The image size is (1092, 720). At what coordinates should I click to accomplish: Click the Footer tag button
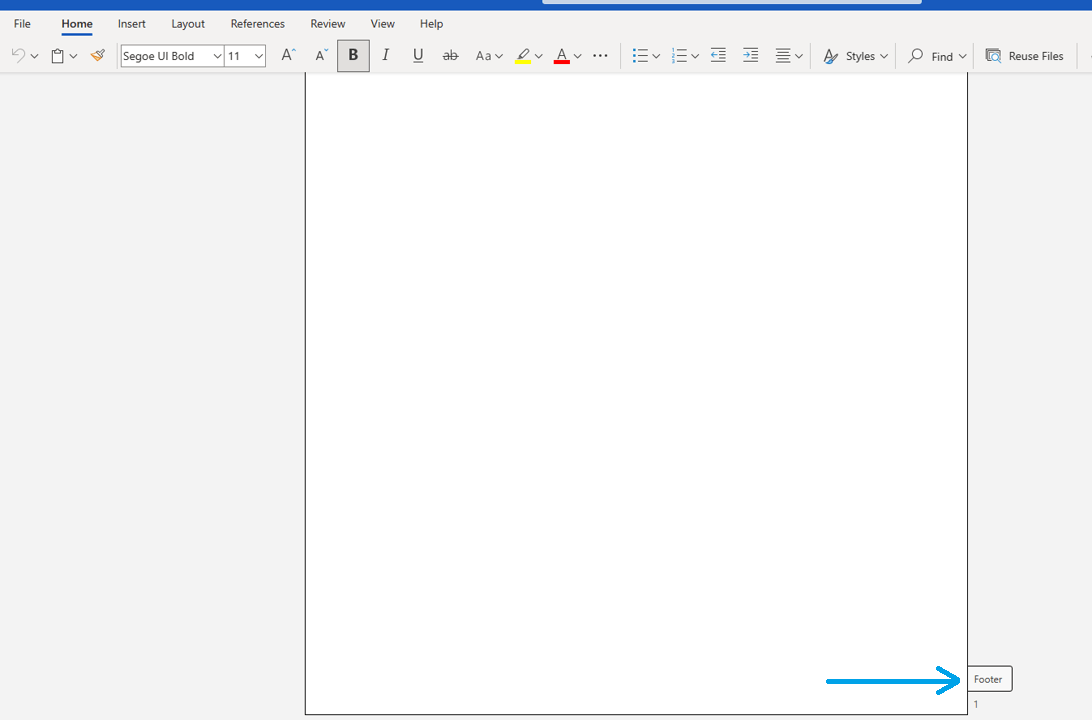click(x=990, y=679)
